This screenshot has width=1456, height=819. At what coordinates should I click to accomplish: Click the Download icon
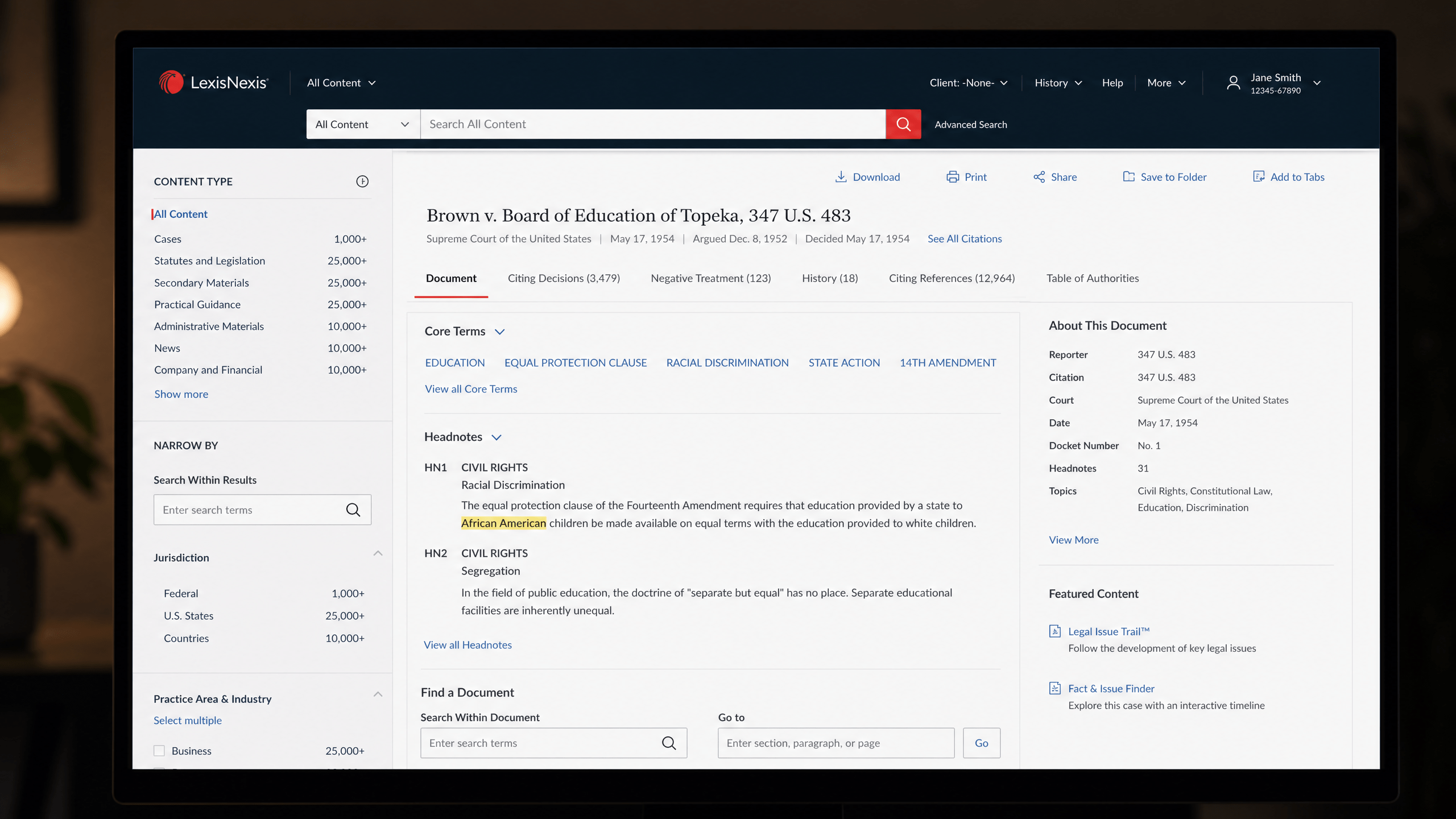841,177
